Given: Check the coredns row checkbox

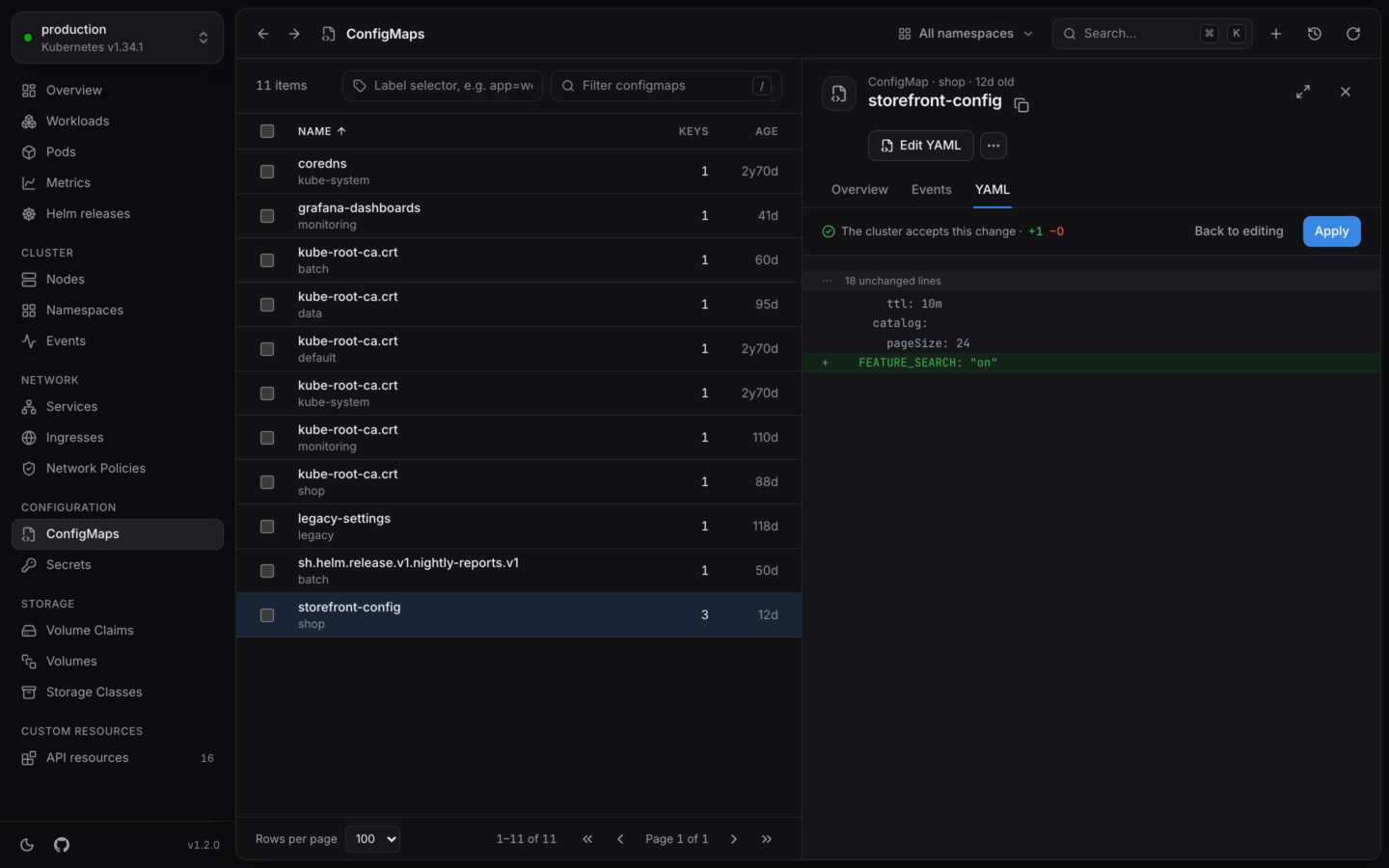Looking at the screenshot, I should pyautogui.click(x=267, y=172).
